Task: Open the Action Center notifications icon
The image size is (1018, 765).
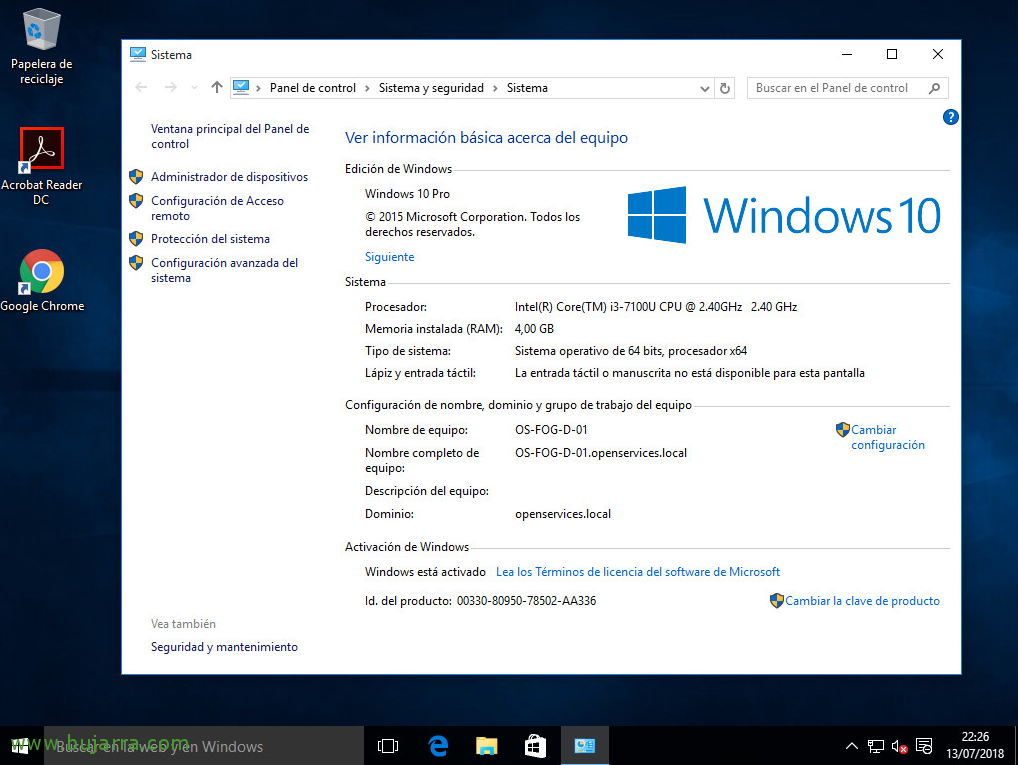Action: [924, 746]
